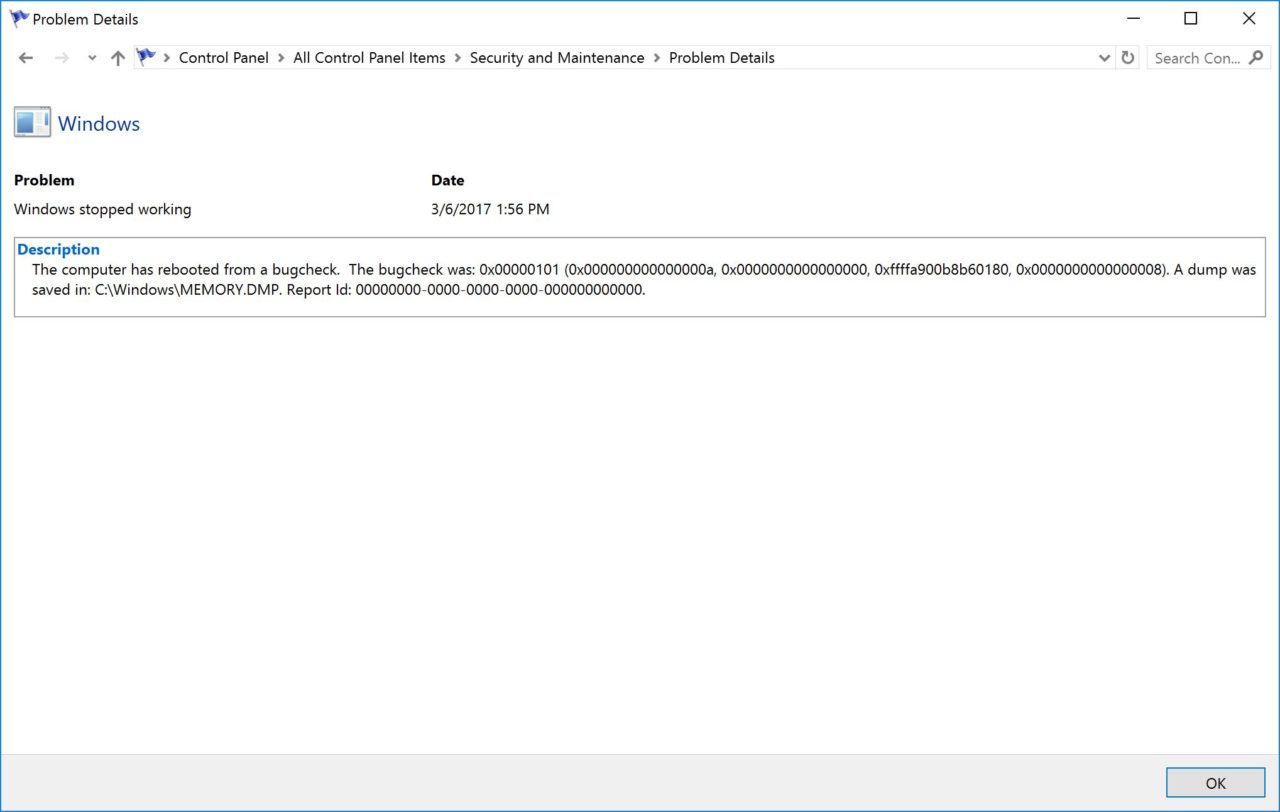Expand chevron after Security and Maintenance
Viewport: 1280px width, 812px height.
point(657,58)
